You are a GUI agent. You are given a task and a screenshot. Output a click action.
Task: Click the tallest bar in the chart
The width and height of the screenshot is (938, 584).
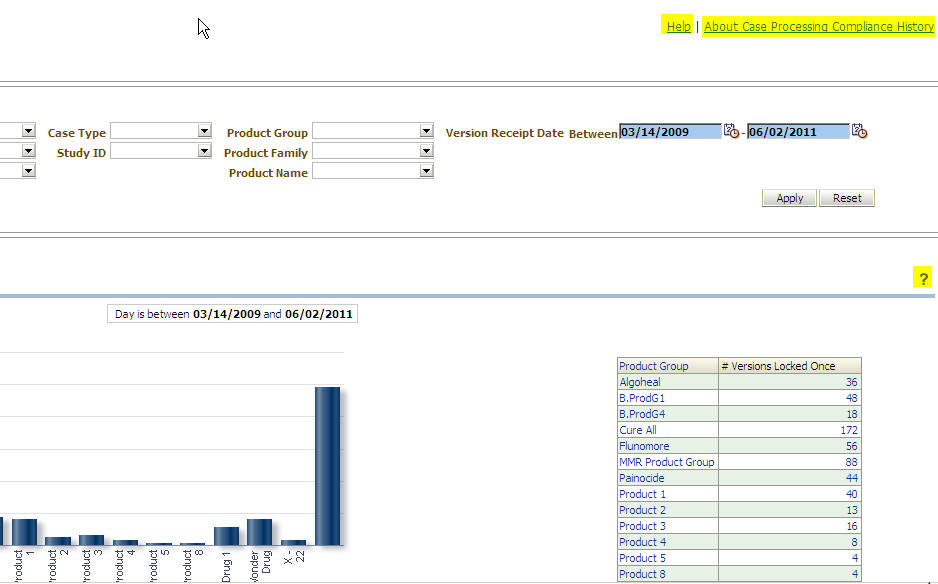pyautogui.click(x=327, y=466)
